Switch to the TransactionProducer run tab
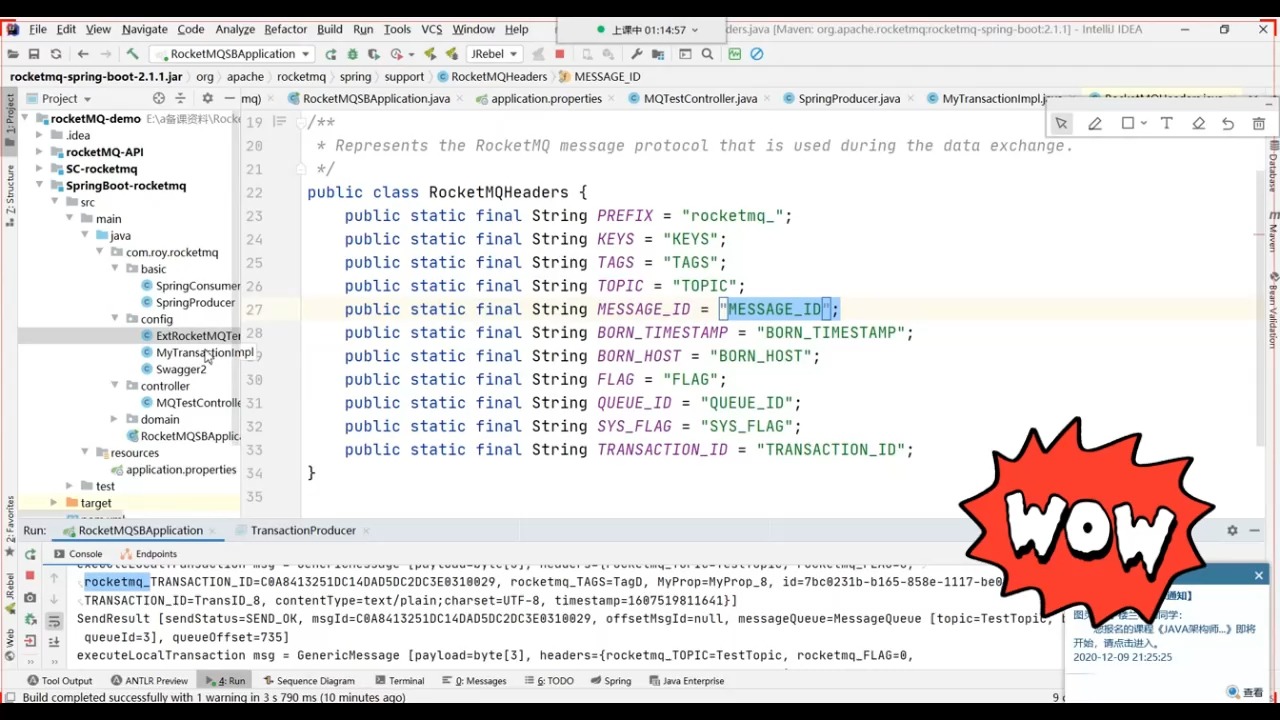1280x720 pixels. click(303, 531)
